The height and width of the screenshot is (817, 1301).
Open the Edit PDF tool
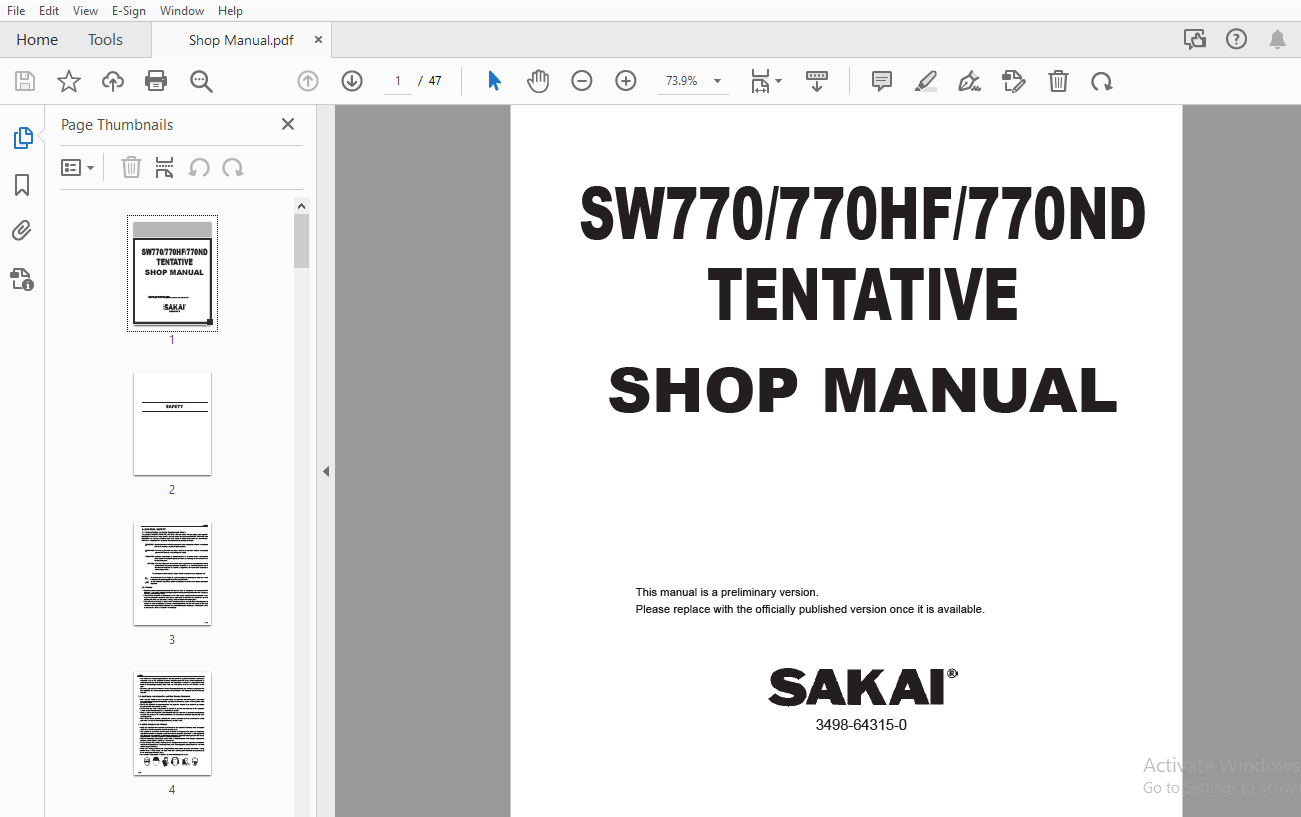coord(1014,81)
